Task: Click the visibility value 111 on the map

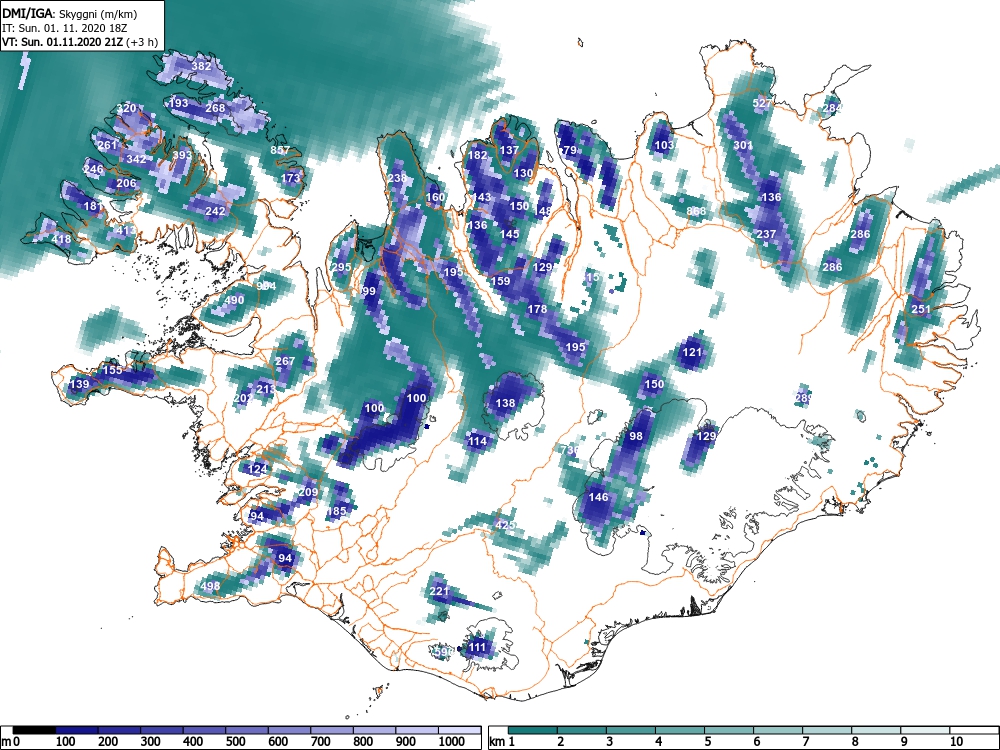Action: pos(477,647)
